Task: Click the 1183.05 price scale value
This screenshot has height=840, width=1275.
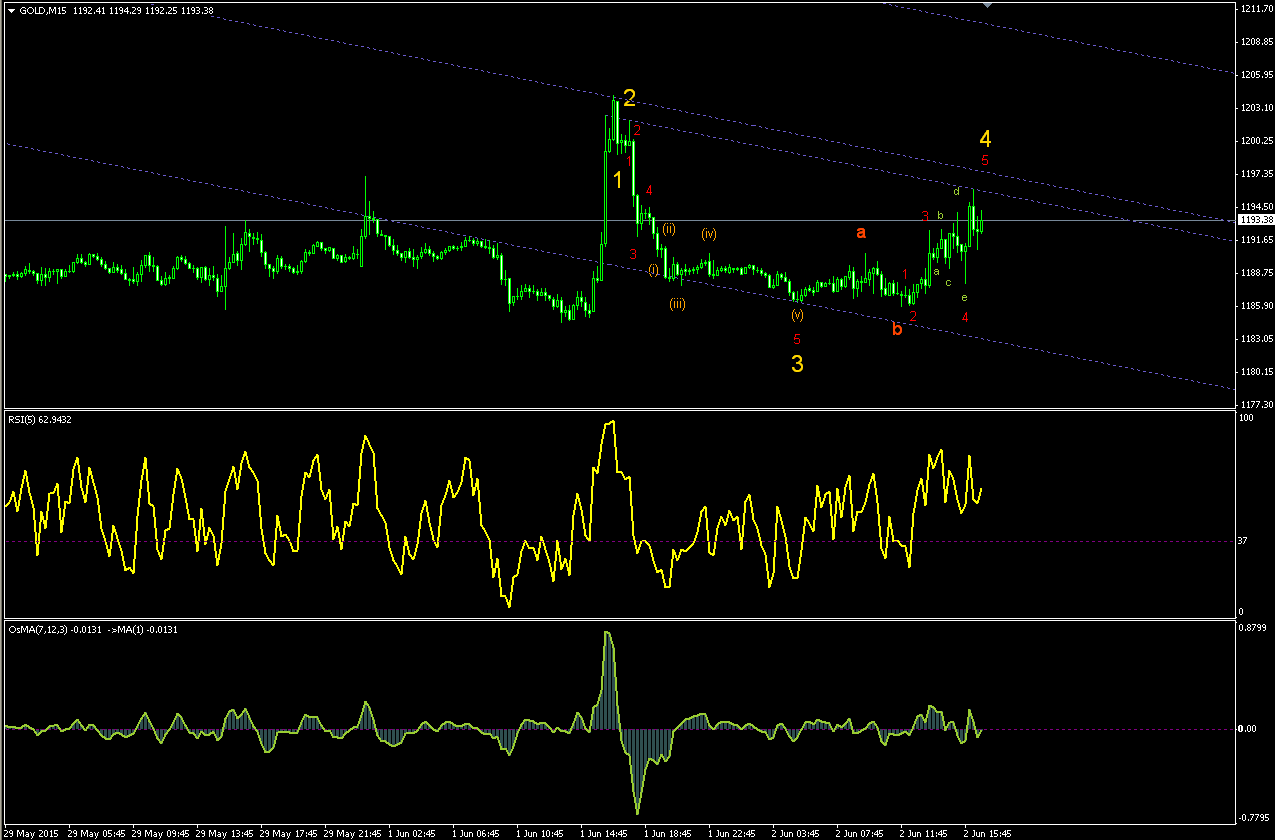Action: (x=1254, y=338)
